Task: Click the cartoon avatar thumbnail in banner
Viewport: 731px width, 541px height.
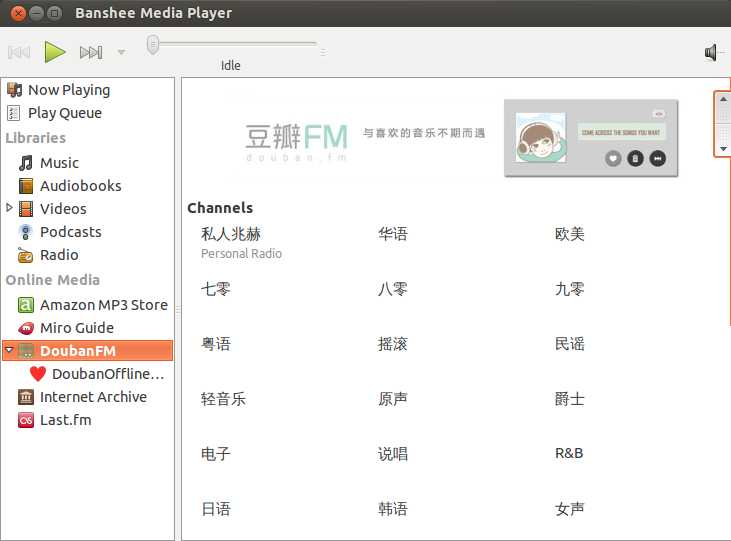Action: click(541, 138)
